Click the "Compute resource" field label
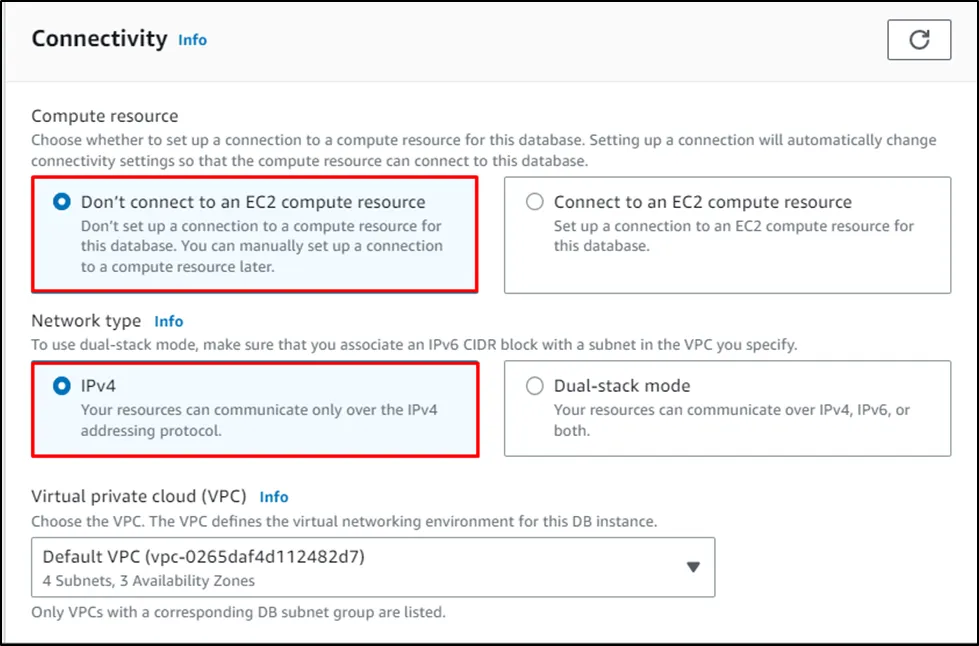The image size is (979, 646). [x=105, y=116]
